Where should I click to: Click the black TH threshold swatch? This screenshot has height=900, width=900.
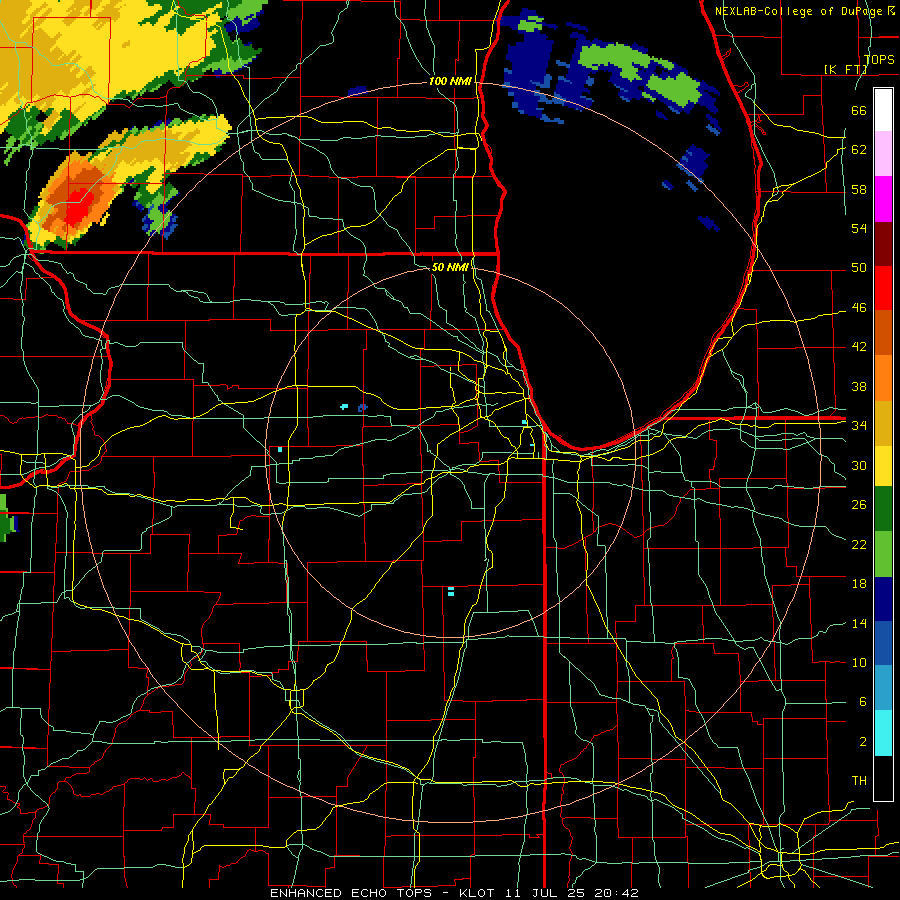pyautogui.click(x=883, y=778)
